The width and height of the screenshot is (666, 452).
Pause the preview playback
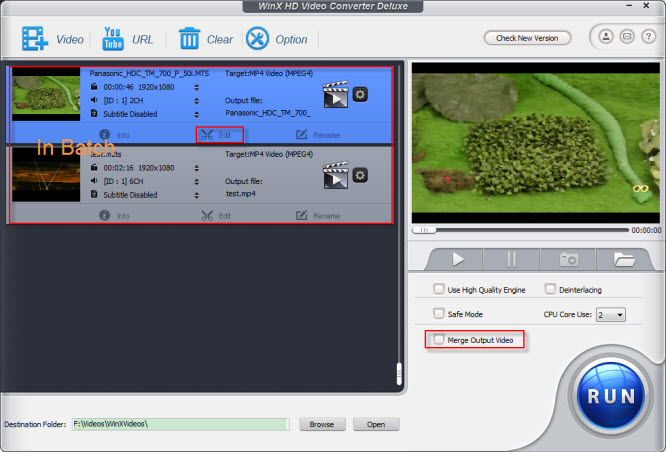(511, 259)
